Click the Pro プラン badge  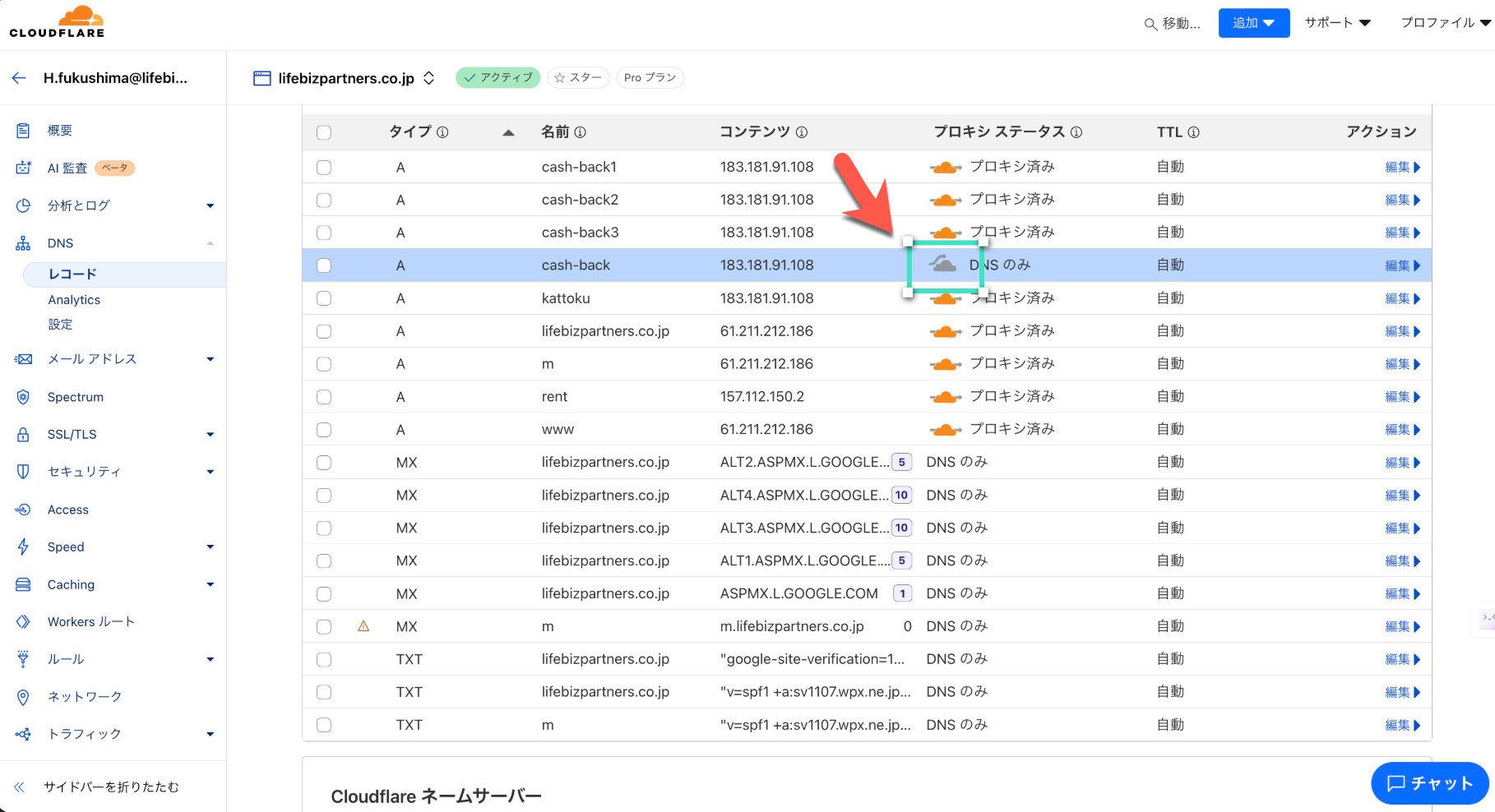click(x=650, y=78)
